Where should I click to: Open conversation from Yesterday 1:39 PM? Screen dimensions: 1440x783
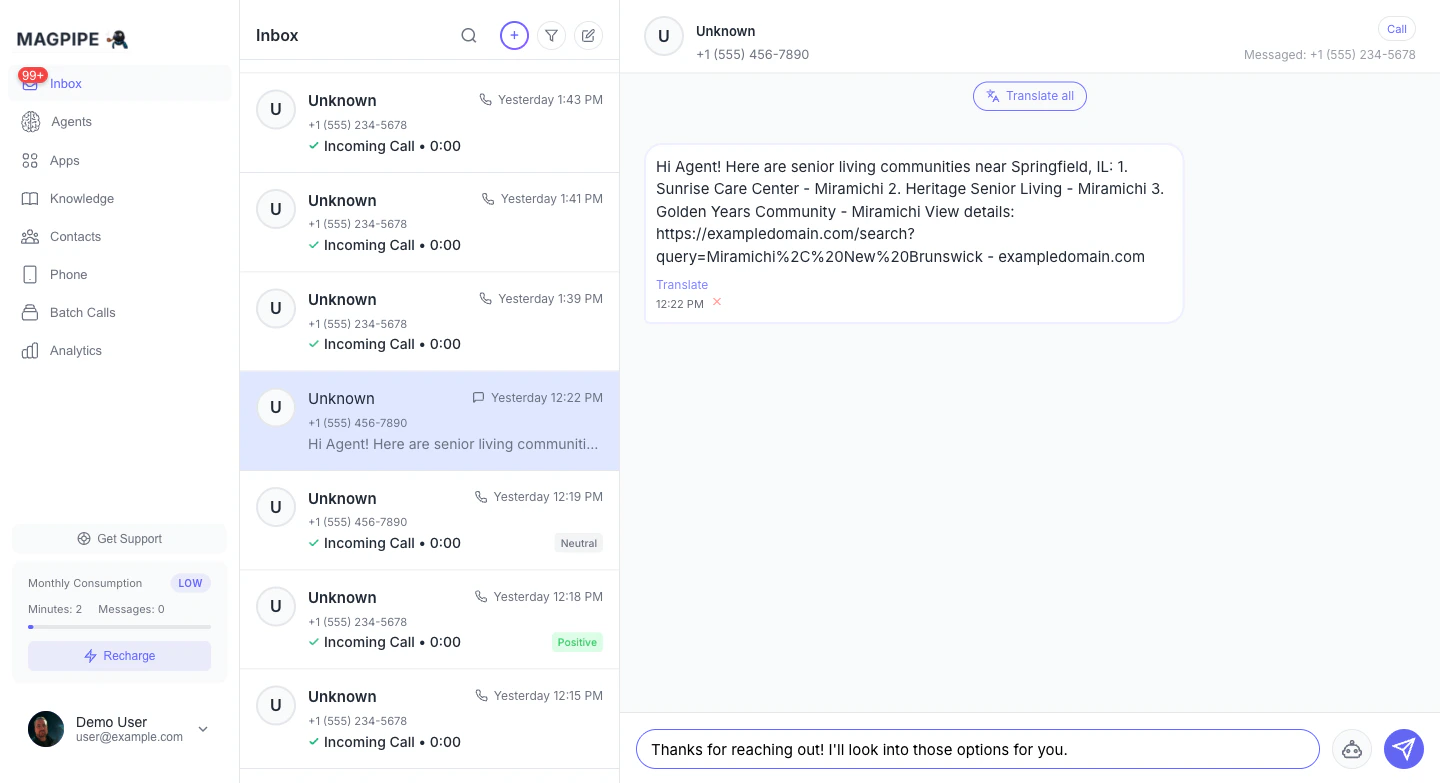tap(430, 322)
